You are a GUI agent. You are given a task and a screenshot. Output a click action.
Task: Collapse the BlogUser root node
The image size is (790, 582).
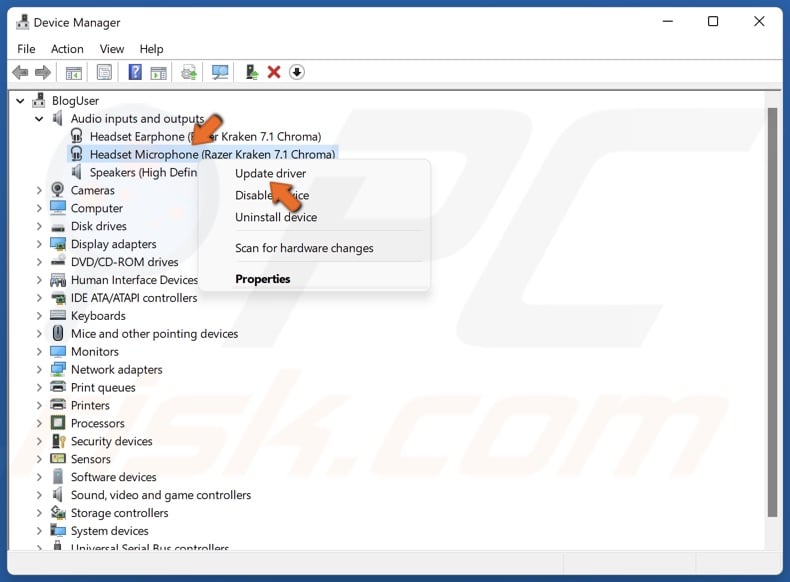20,101
